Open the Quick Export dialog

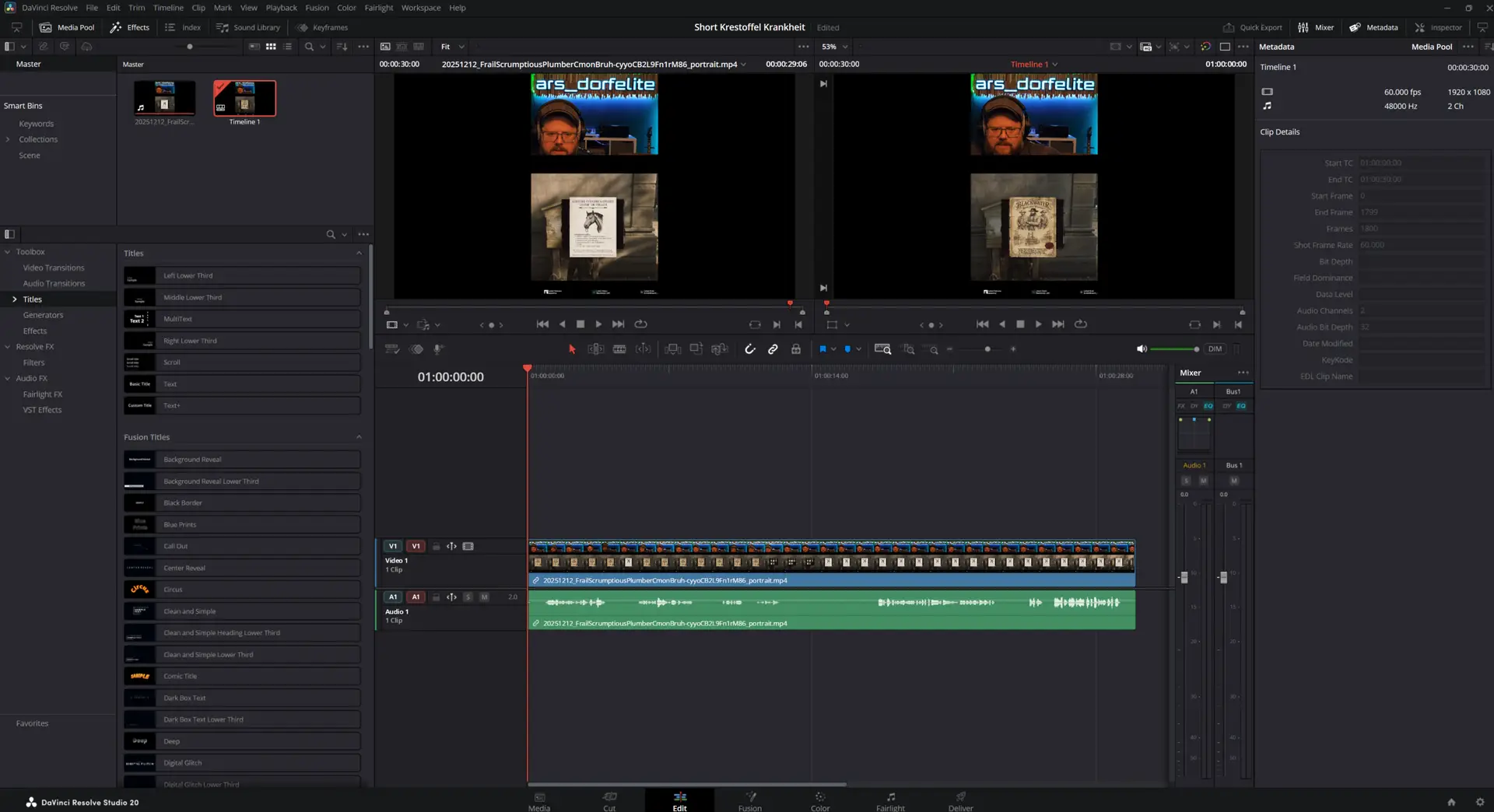coord(1252,27)
